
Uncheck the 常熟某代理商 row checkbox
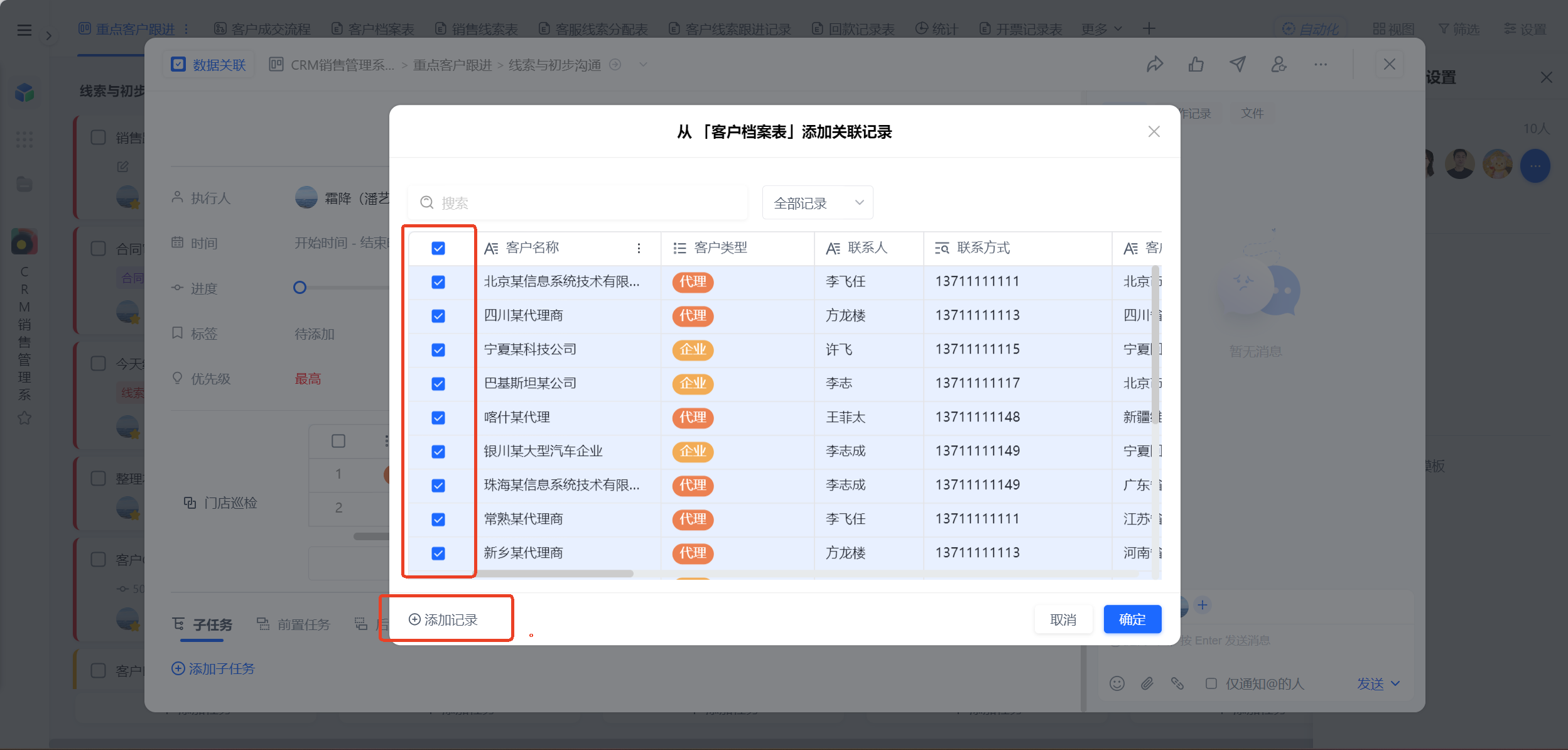[x=438, y=519]
